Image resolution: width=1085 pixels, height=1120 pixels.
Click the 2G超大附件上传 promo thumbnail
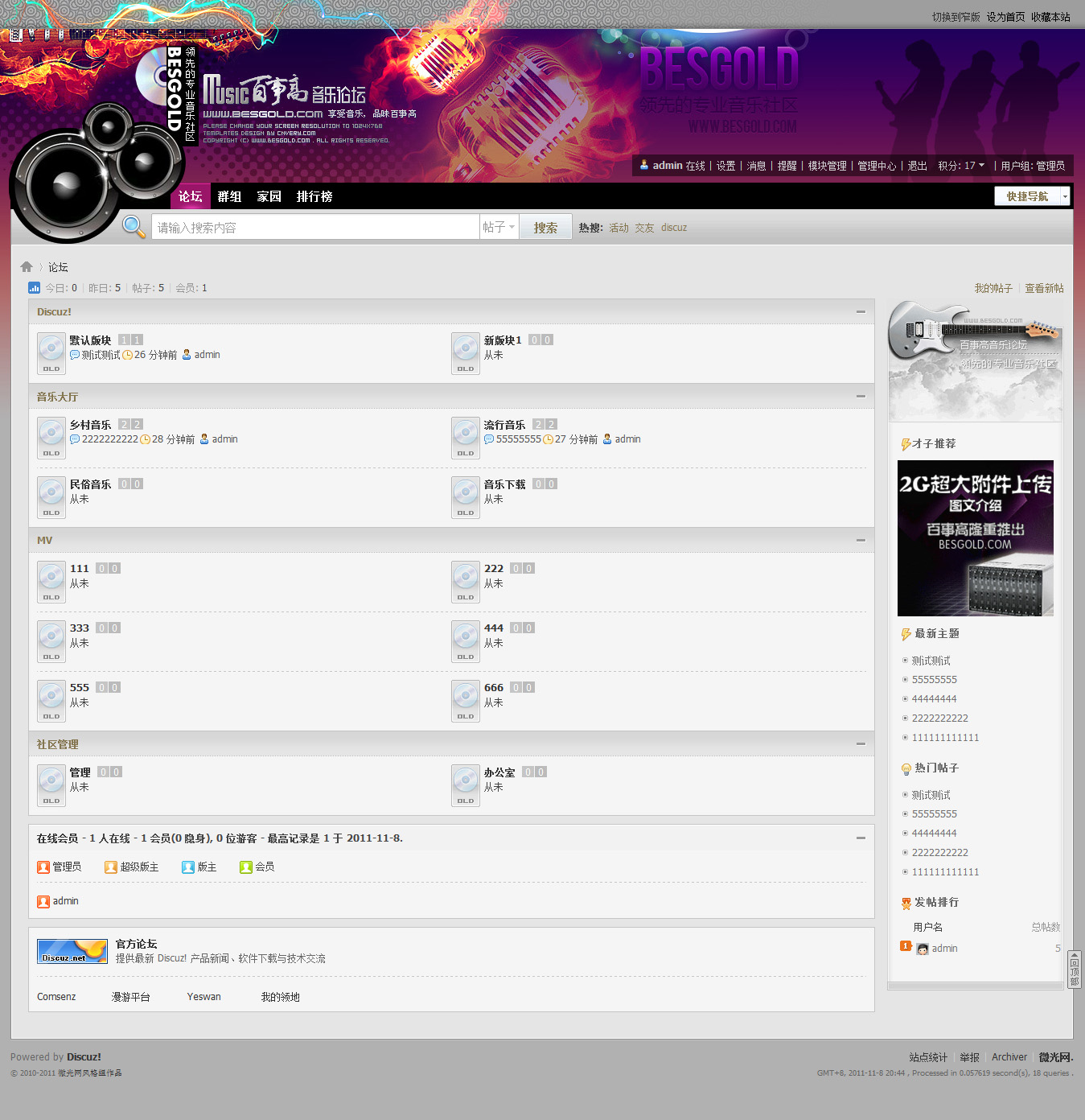(976, 538)
